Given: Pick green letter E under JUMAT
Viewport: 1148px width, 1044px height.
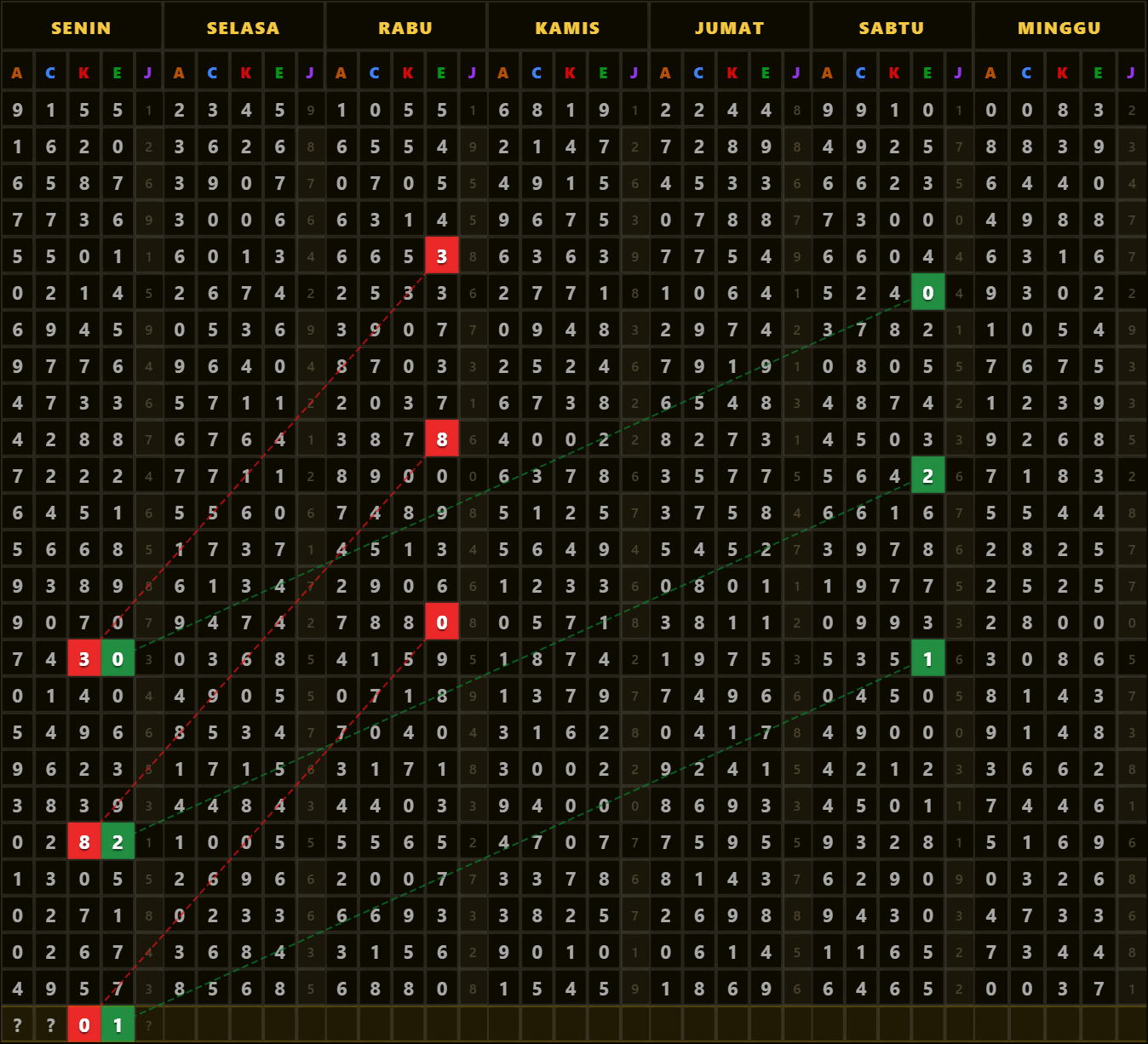Looking at the screenshot, I should 766,73.
